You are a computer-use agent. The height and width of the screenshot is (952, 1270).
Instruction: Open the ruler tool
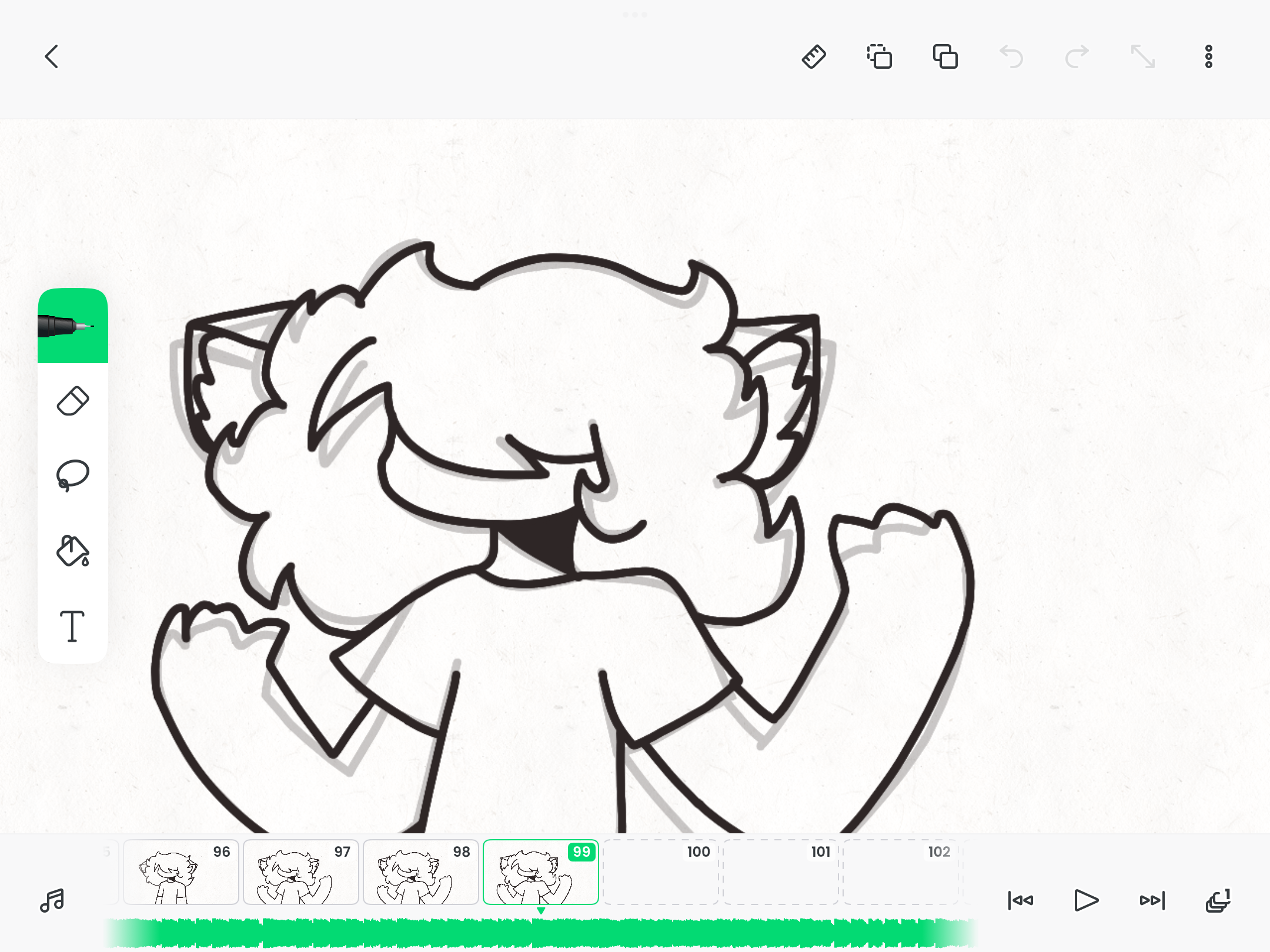(x=814, y=57)
